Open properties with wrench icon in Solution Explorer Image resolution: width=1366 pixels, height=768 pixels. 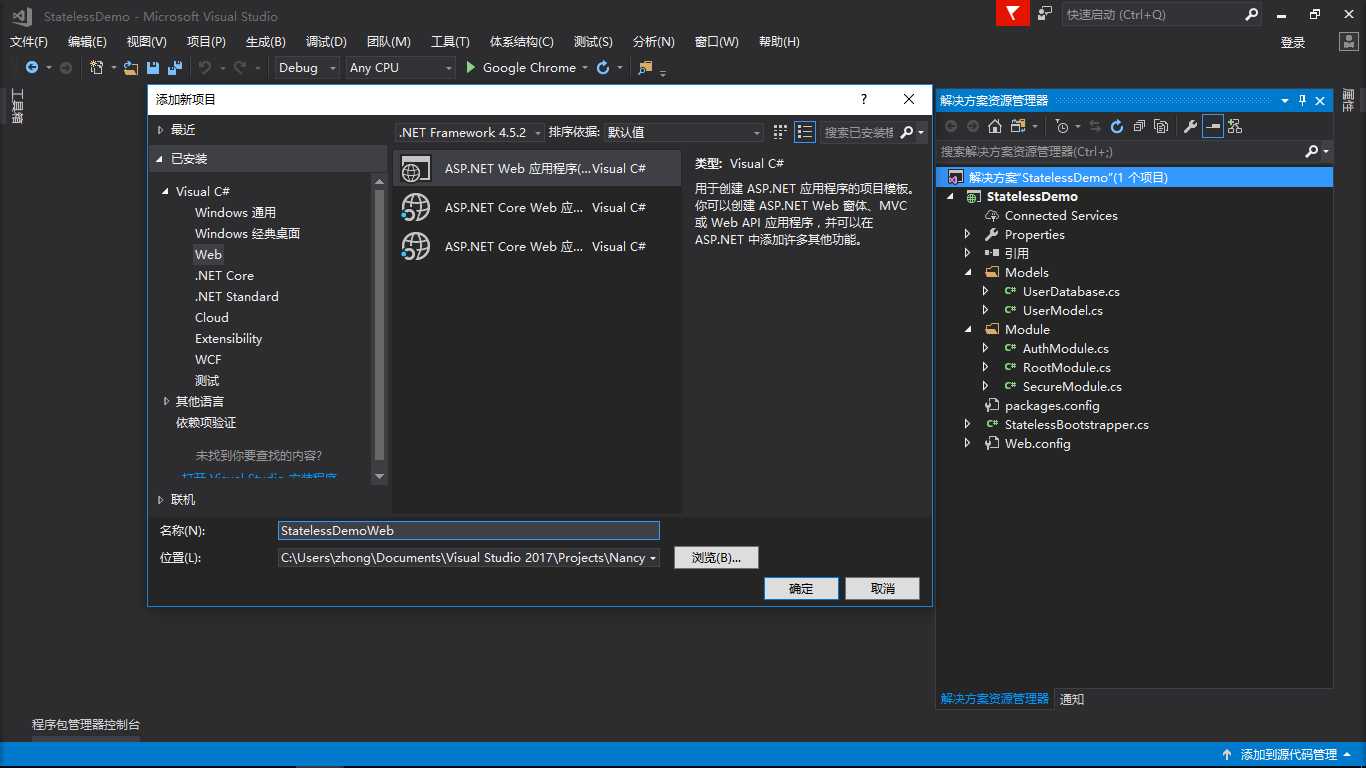1190,126
